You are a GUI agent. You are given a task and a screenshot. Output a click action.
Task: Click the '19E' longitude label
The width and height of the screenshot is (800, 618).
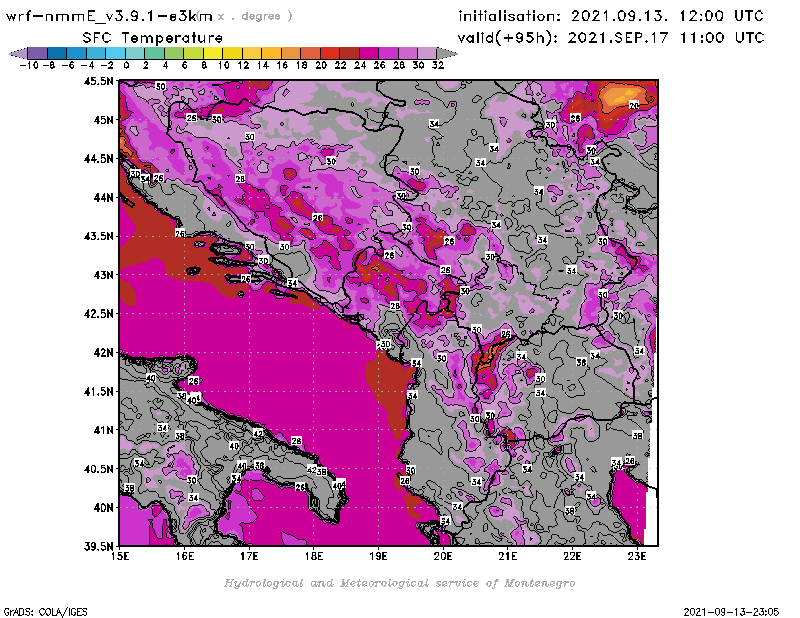point(379,556)
